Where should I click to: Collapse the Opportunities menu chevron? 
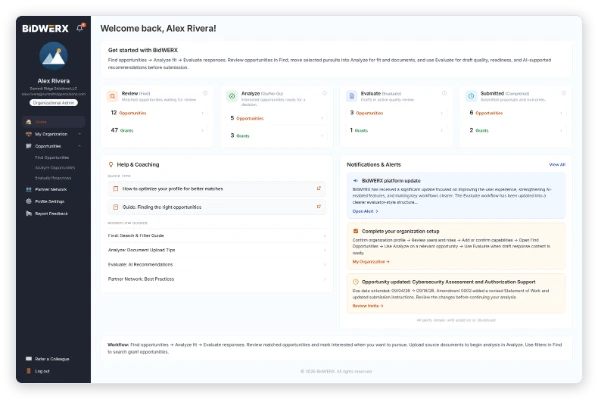pos(80,146)
